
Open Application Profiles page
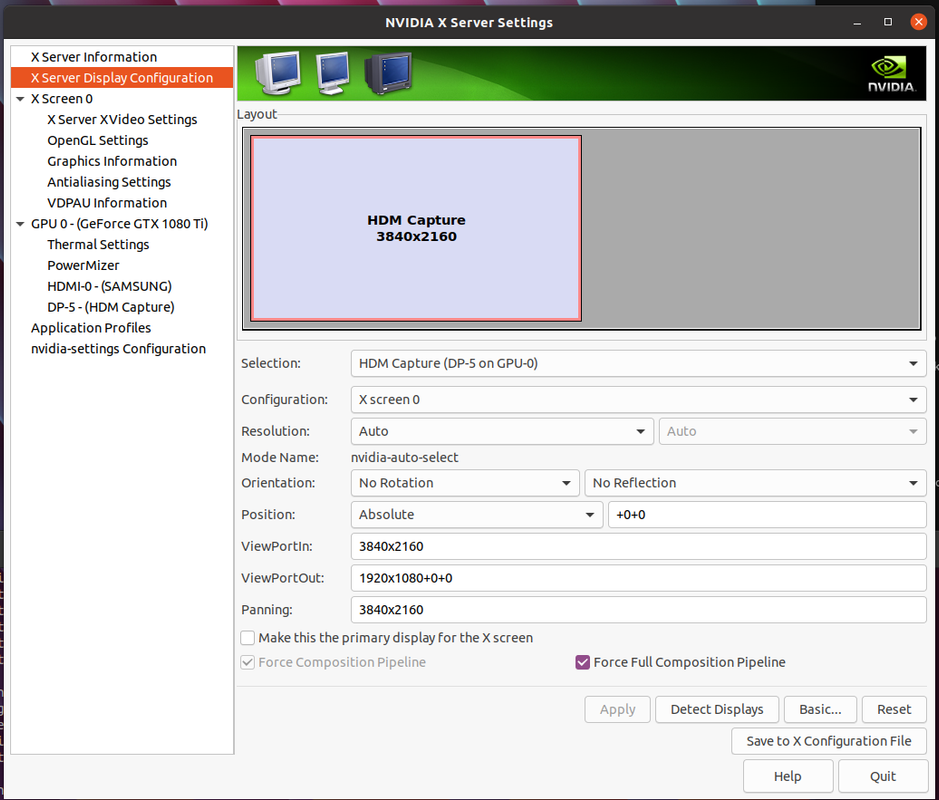click(91, 328)
